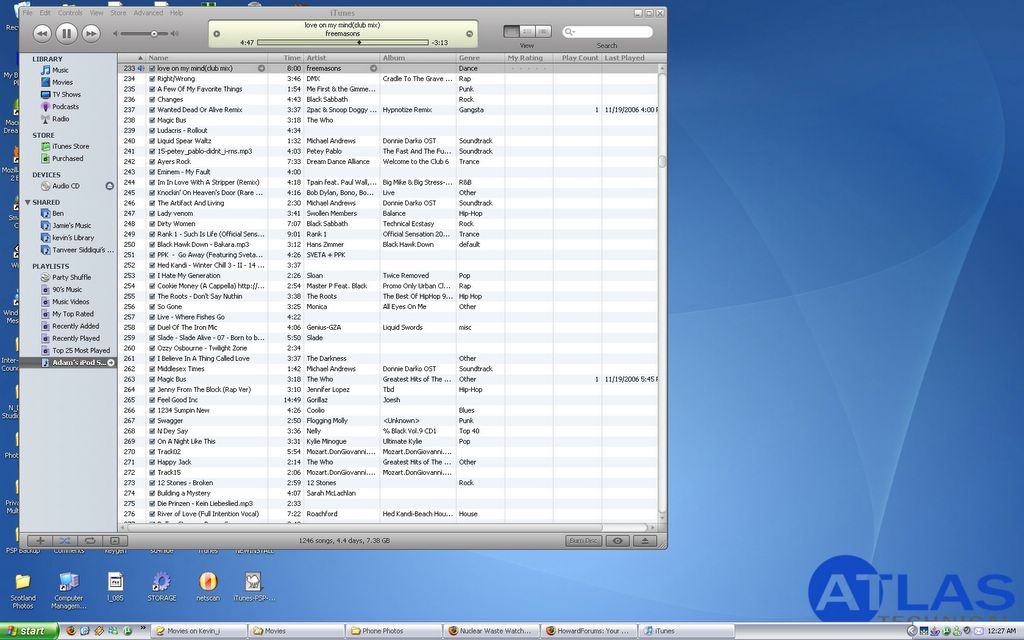This screenshot has width=1024, height=640.
Task: Show or hide artwork viewer button
Action: click(115, 541)
